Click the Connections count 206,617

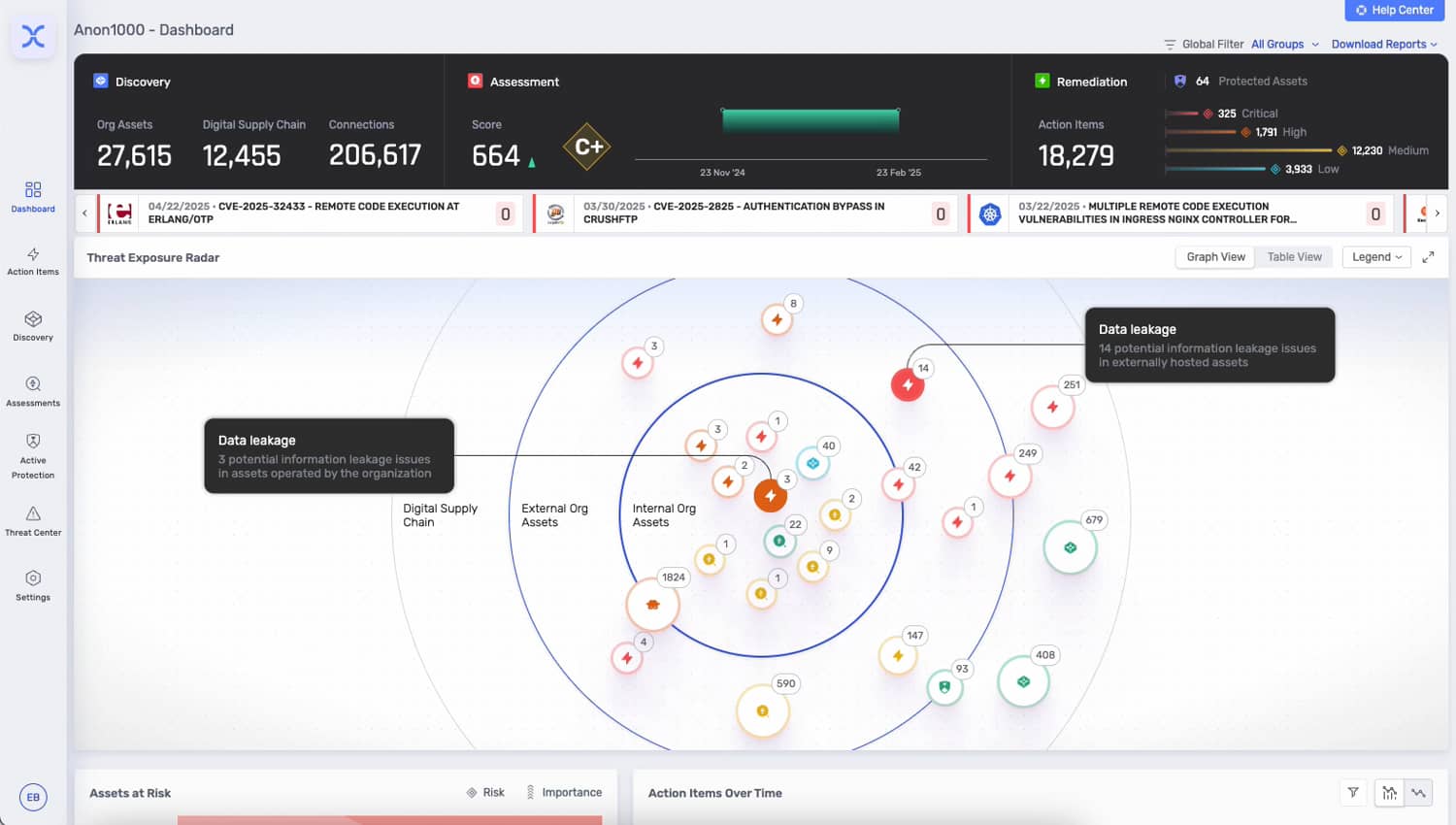tap(375, 155)
